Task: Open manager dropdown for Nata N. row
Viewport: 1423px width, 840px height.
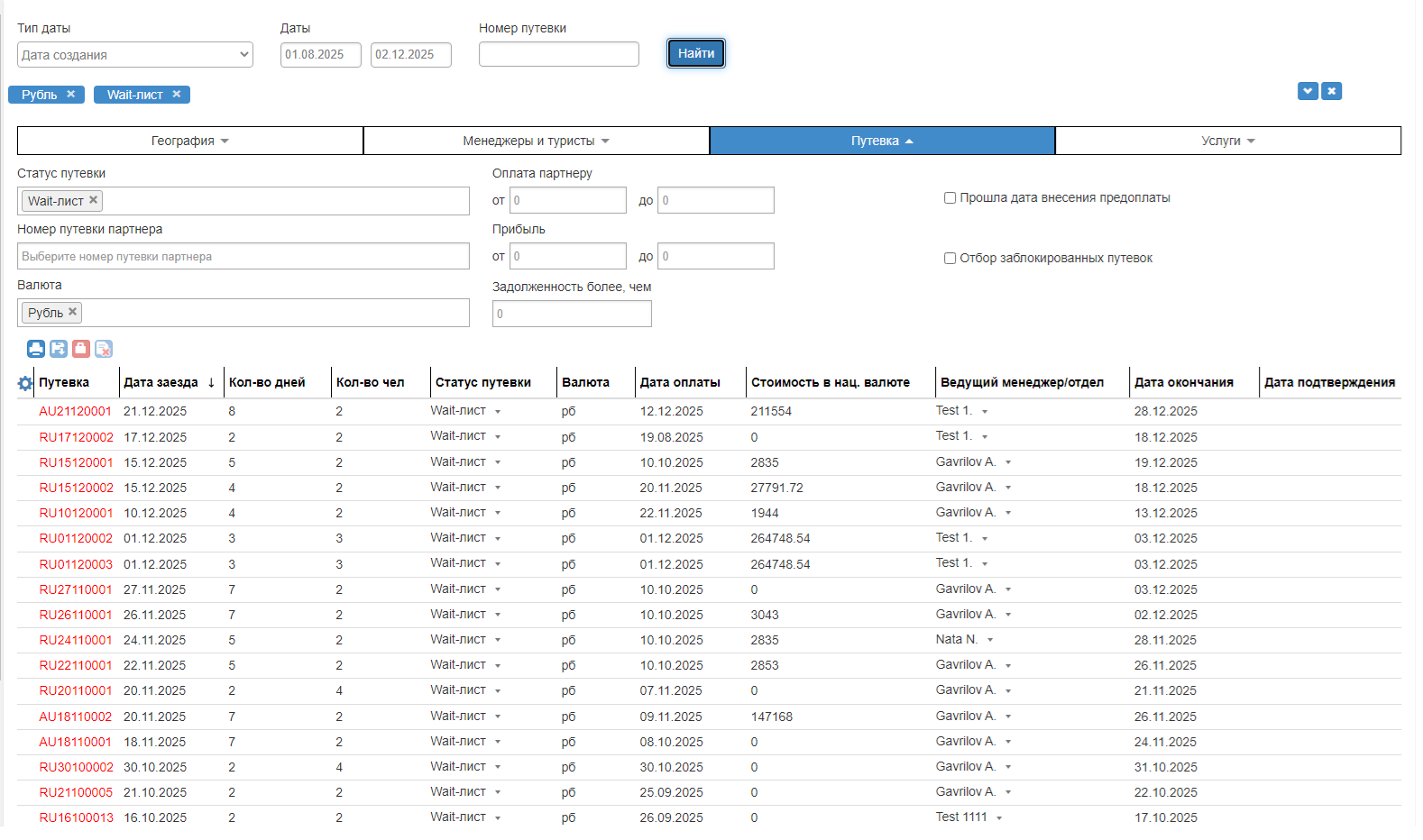Action: [990, 640]
